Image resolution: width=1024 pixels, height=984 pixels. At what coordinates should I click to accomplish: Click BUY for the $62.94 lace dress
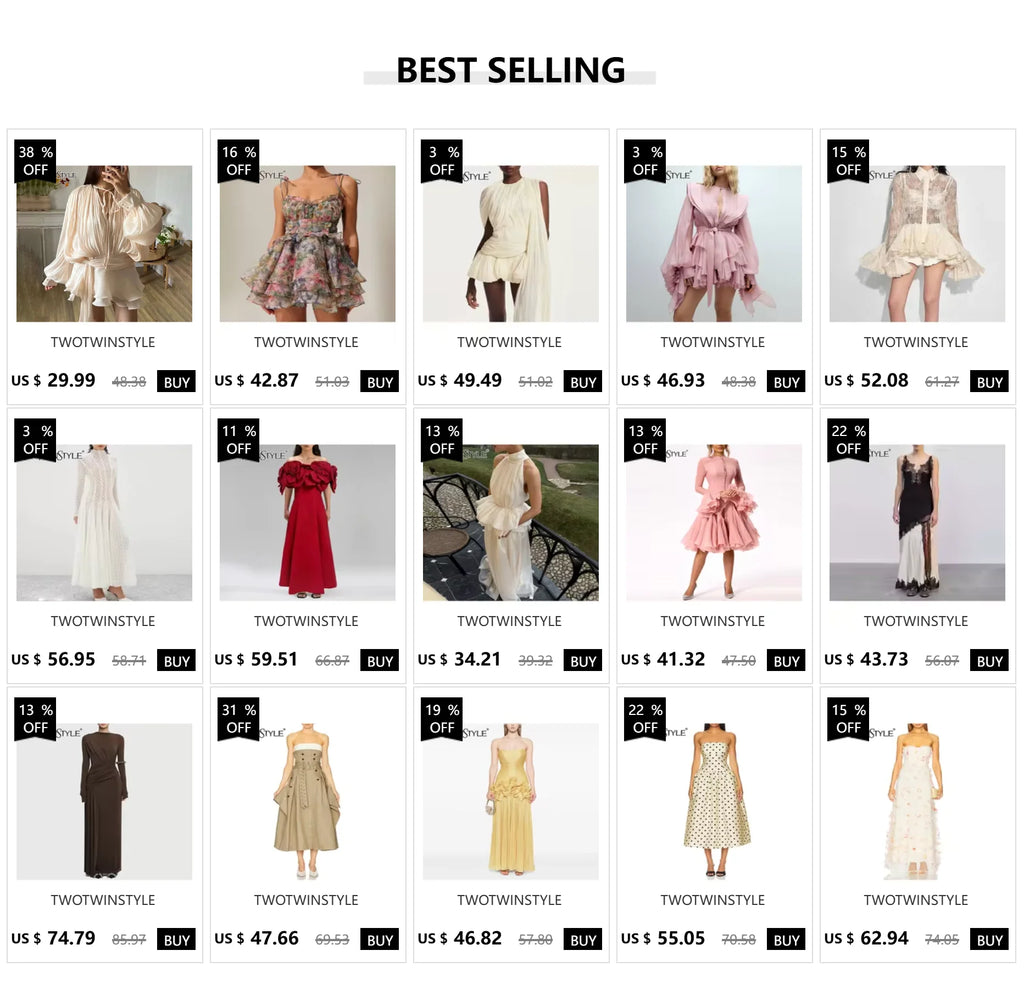(989, 940)
